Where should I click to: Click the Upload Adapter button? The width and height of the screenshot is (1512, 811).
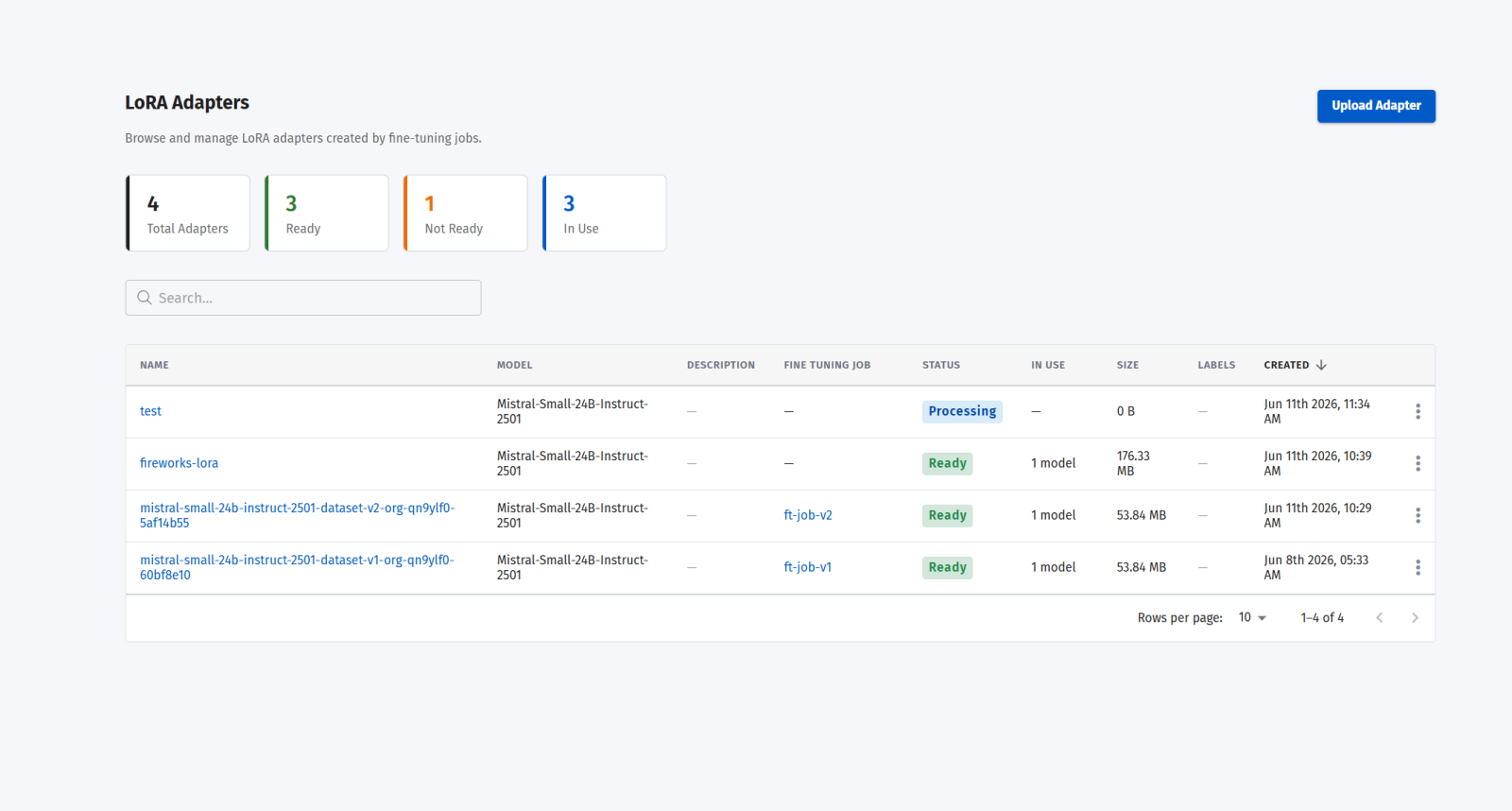[x=1376, y=106]
